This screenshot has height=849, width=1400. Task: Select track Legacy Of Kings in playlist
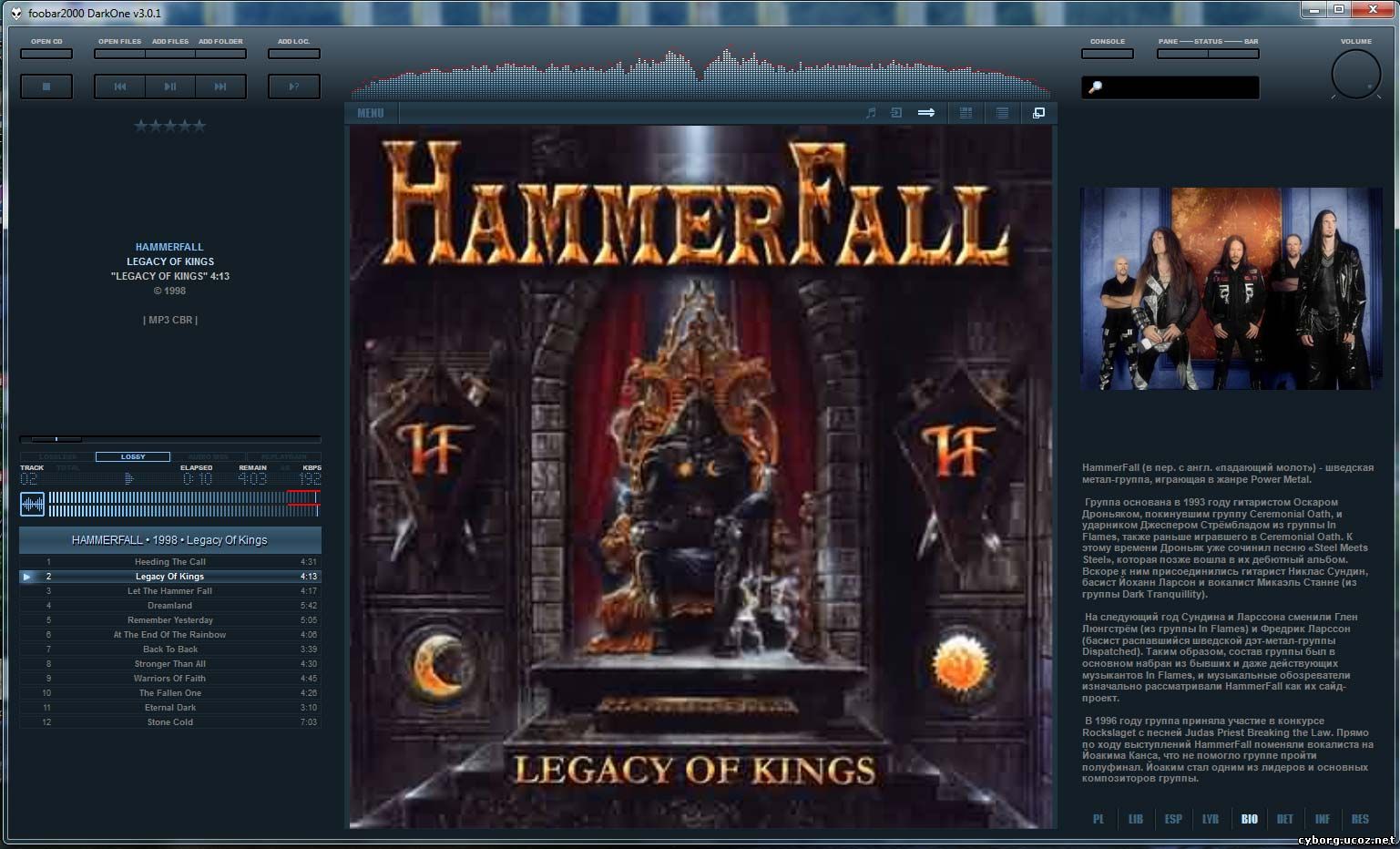170,577
